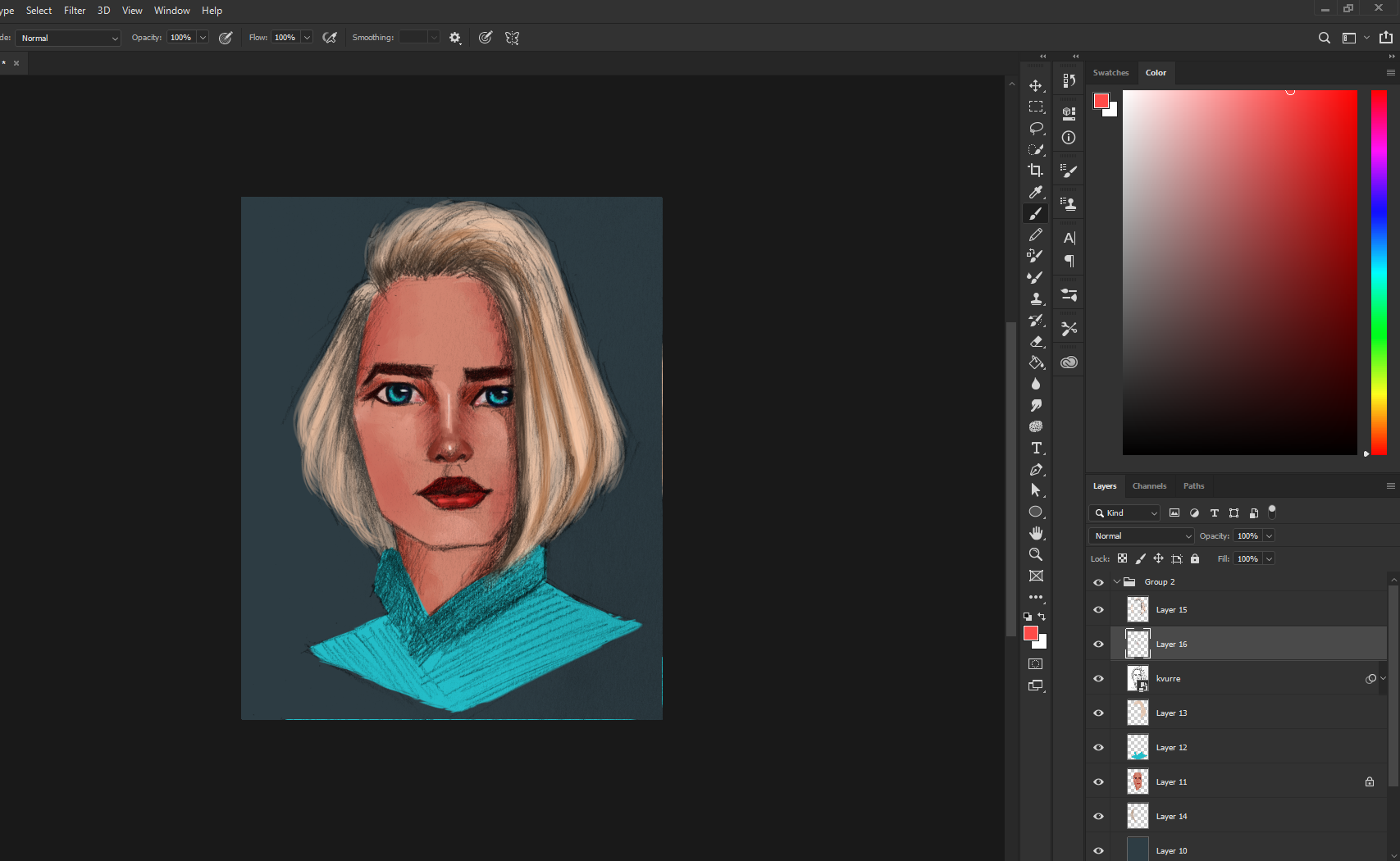Screen dimensions: 1400x861
Task: Select the Rectangular Marquee tool
Action: (x=1036, y=107)
